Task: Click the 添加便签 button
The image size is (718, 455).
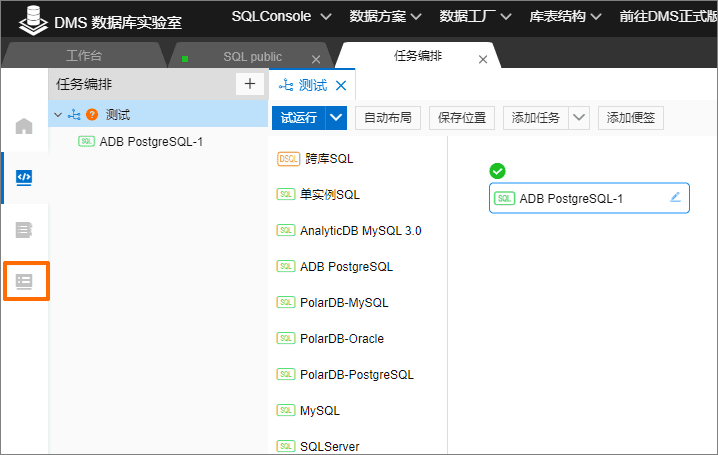Action: point(631,118)
